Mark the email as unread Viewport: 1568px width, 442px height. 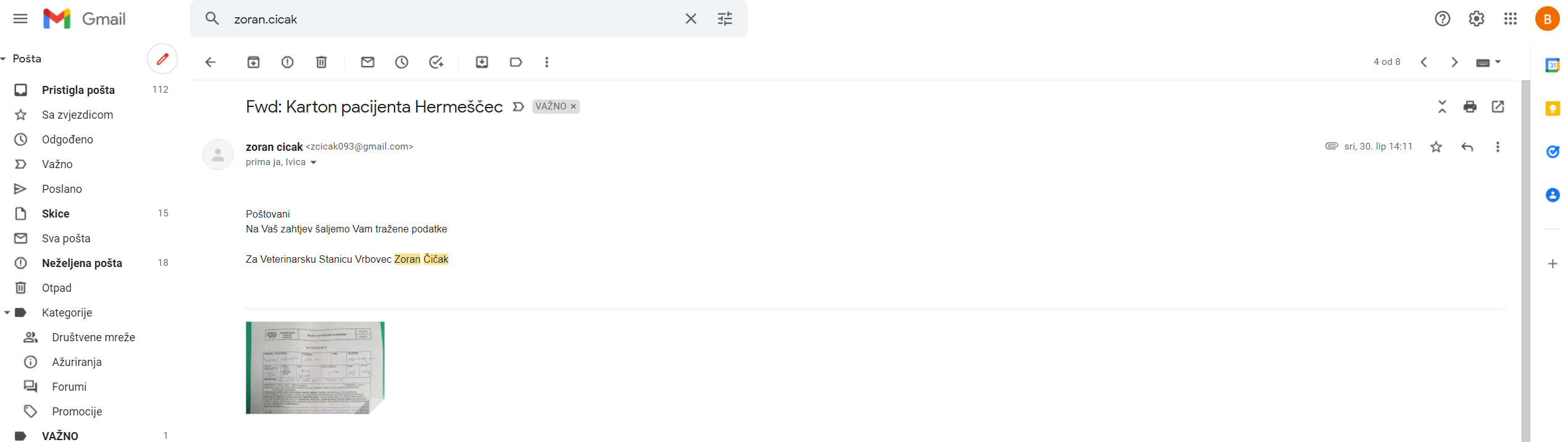(367, 62)
